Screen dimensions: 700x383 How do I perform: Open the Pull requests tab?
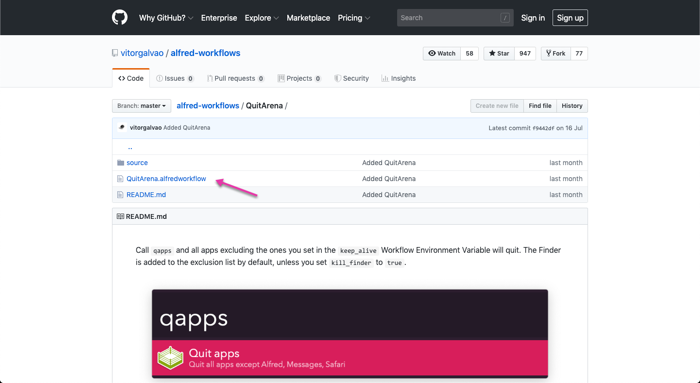(235, 78)
